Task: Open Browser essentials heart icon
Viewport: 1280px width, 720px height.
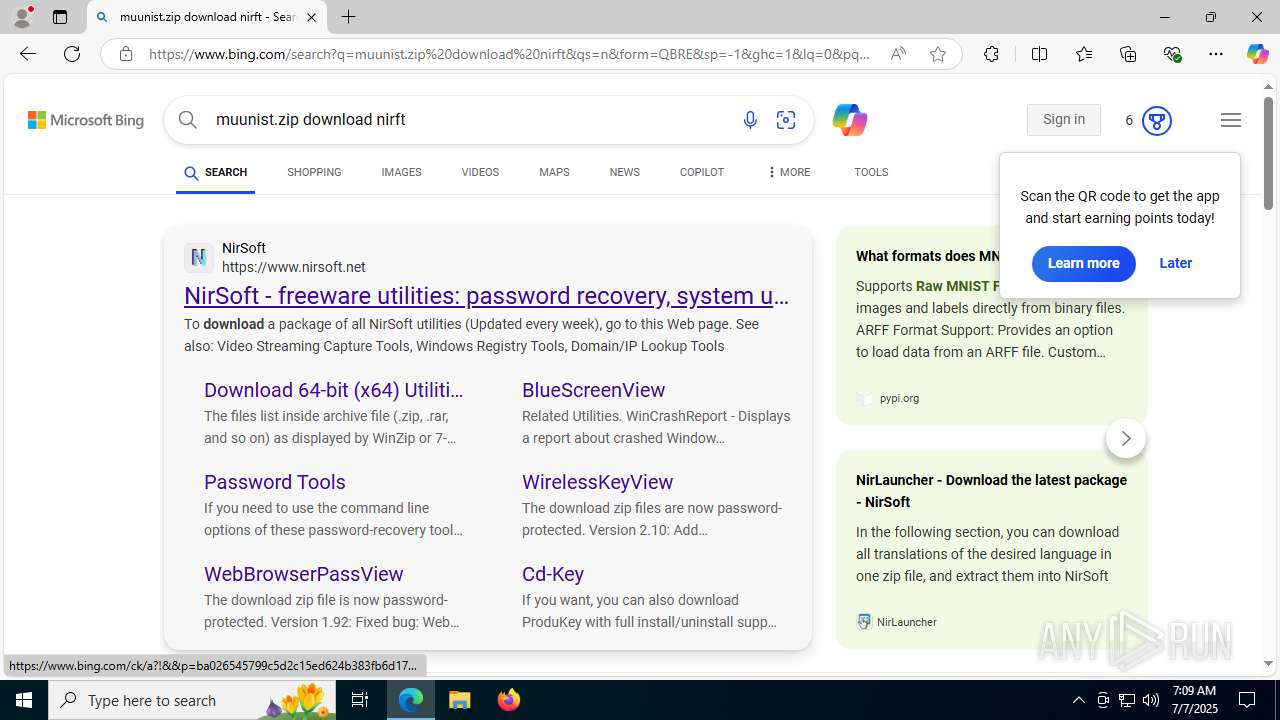Action: tap(1172, 54)
